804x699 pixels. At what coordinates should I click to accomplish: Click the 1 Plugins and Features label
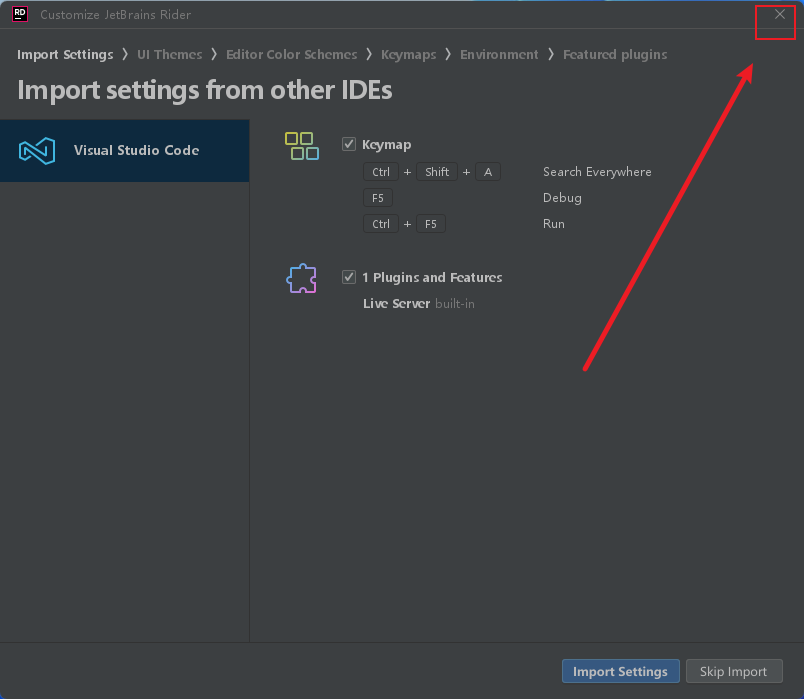coord(432,277)
